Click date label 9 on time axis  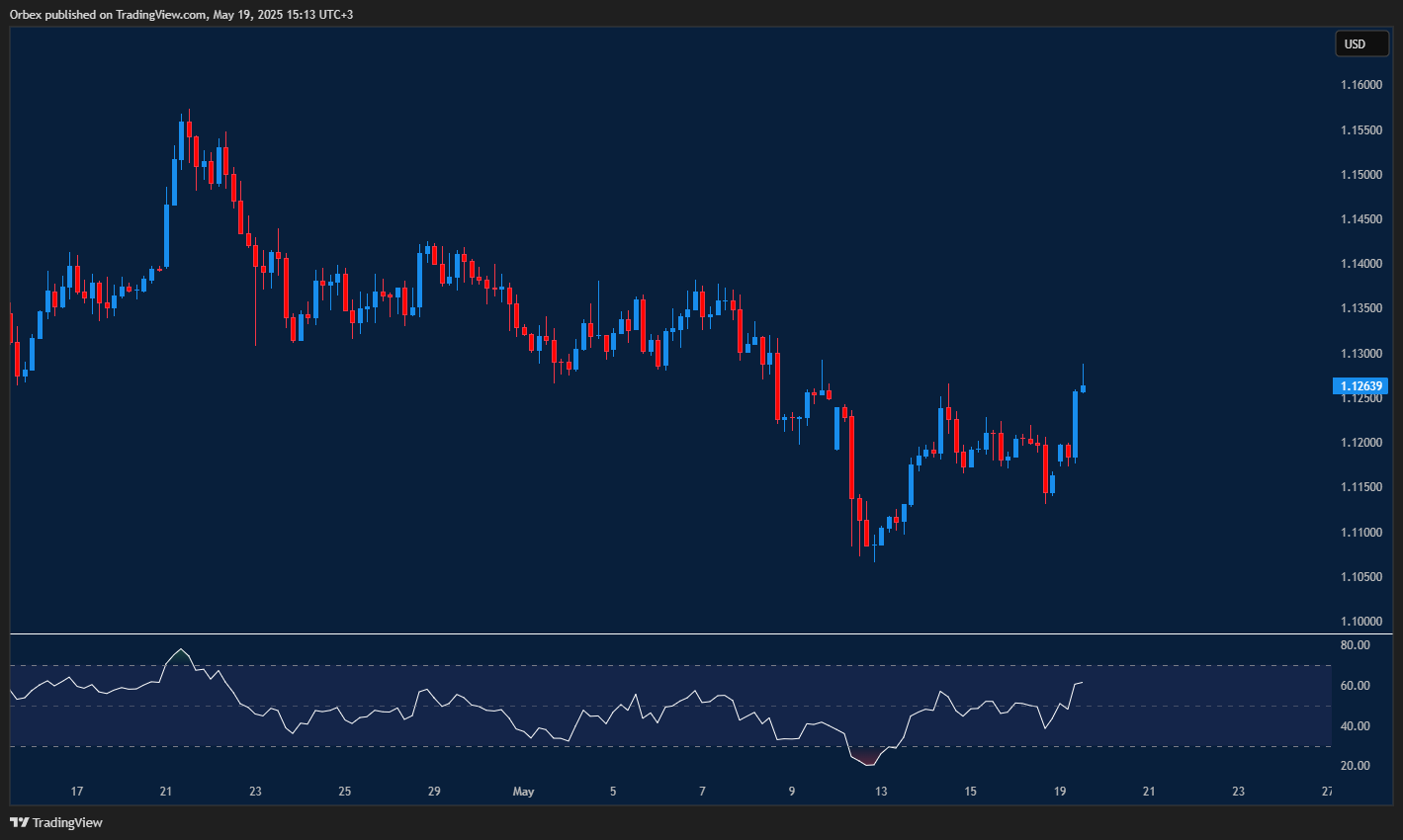click(792, 792)
